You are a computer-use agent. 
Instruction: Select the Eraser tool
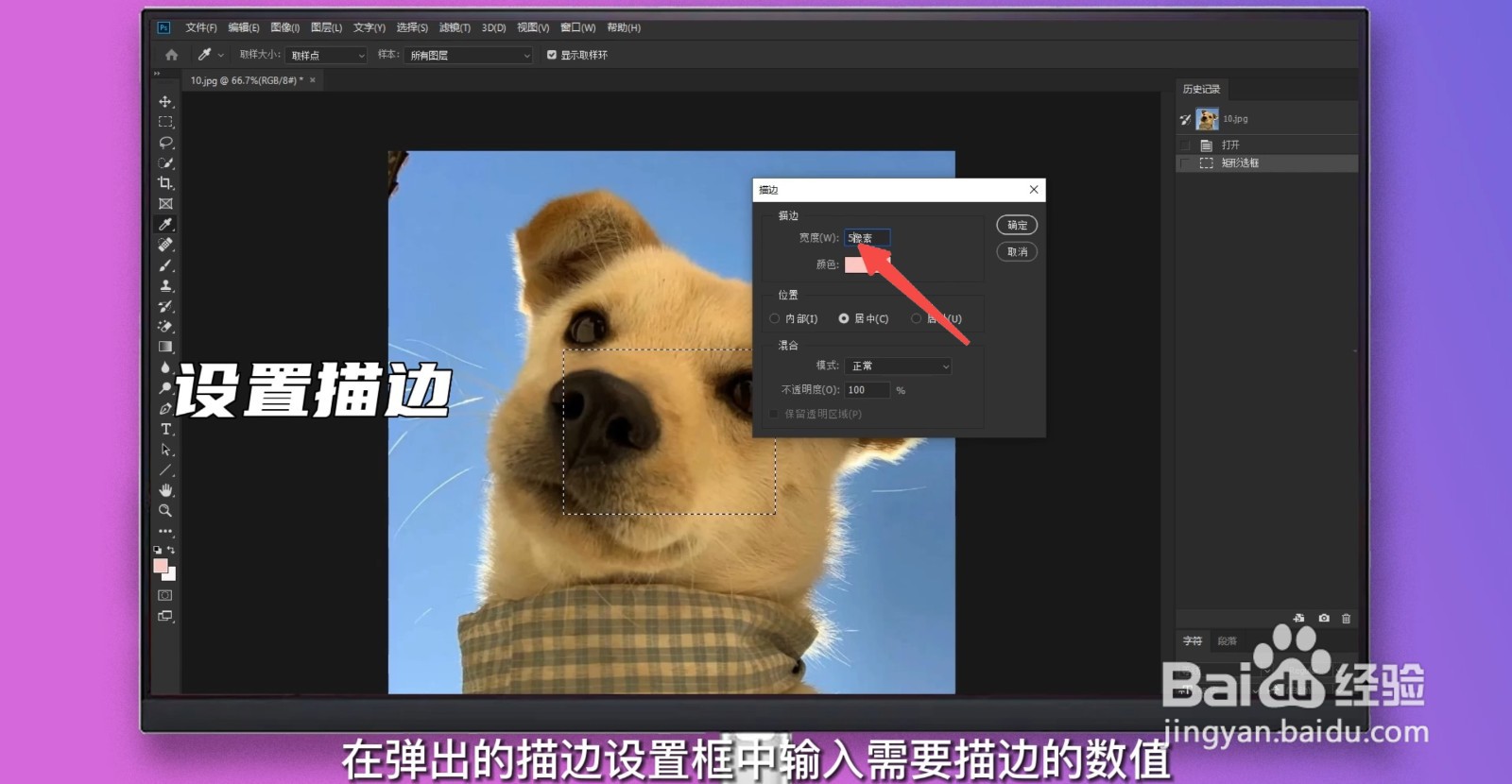click(x=165, y=327)
